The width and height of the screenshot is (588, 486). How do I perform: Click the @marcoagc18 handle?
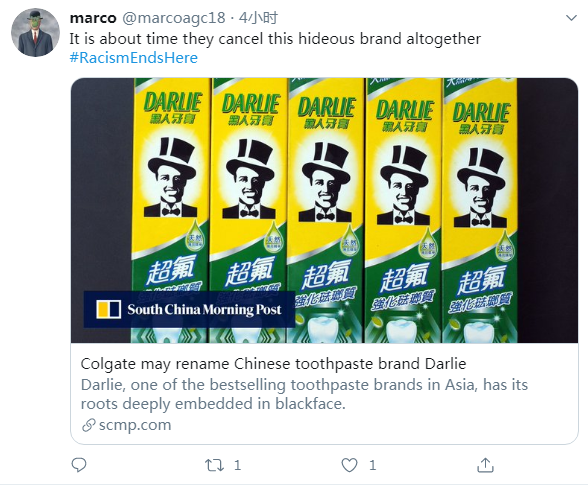(x=174, y=18)
